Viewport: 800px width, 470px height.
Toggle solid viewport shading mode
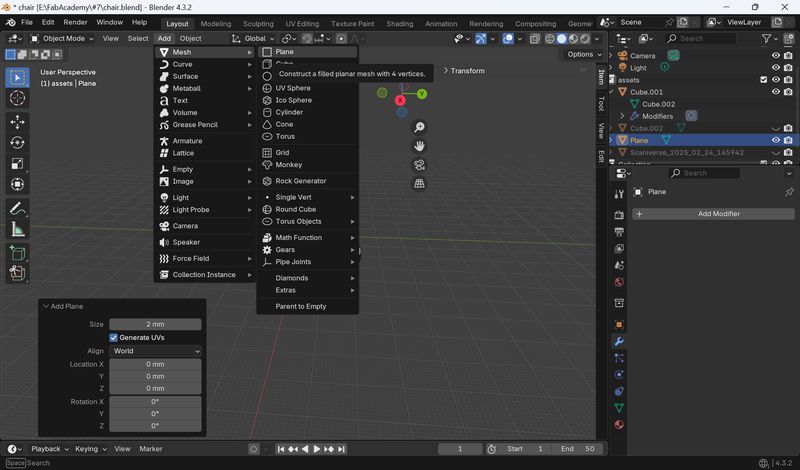(x=562, y=39)
